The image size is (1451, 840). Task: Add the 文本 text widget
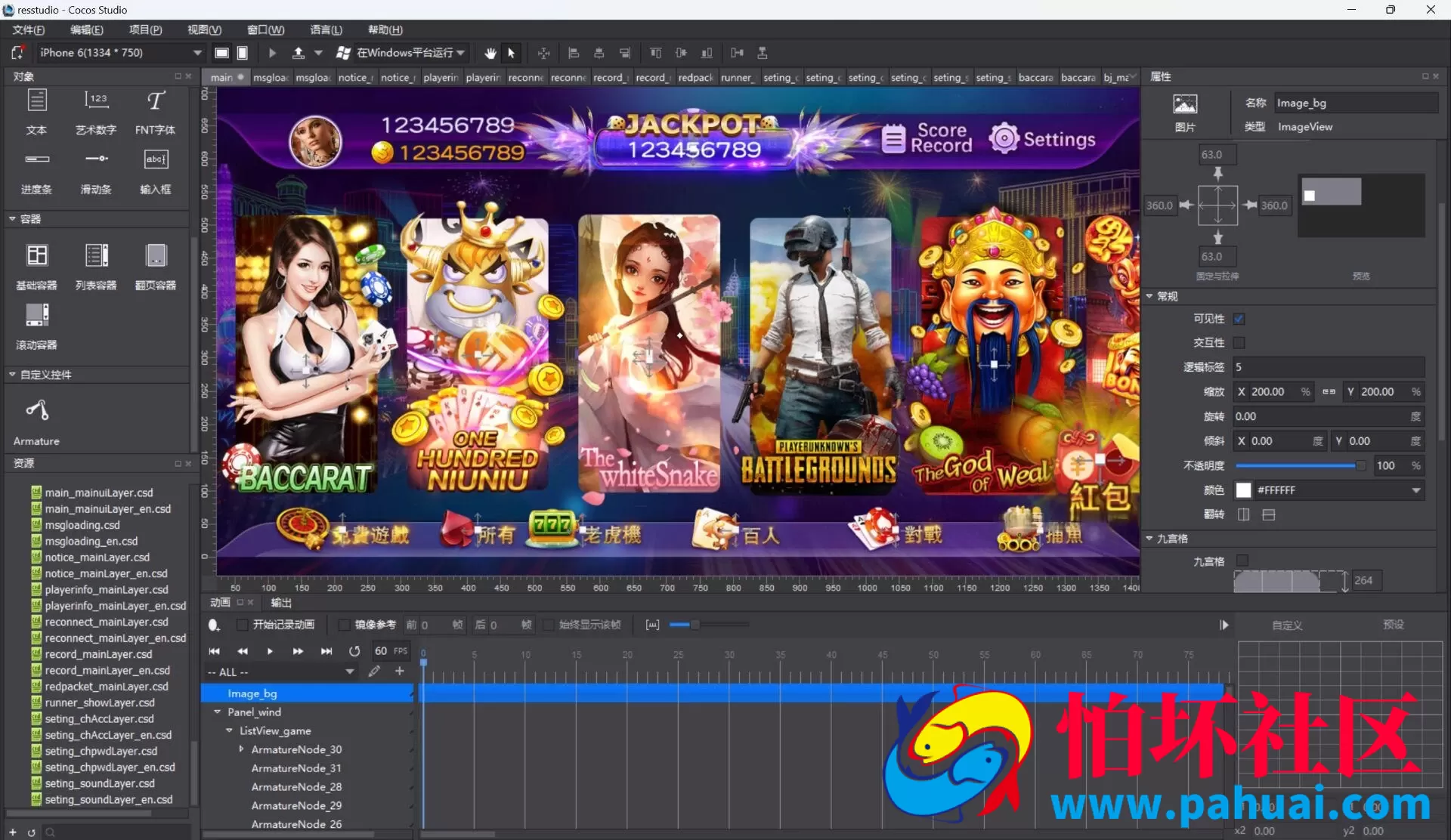click(37, 113)
